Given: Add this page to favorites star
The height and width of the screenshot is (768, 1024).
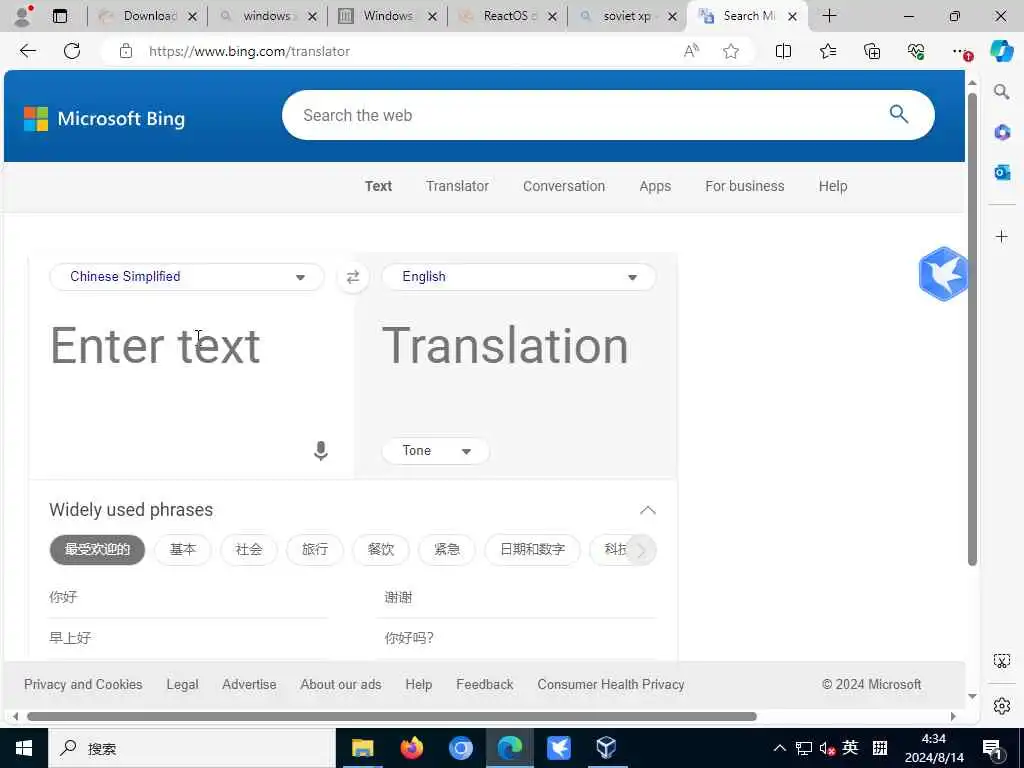Looking at the screenshot, I should tap(731, 51).
